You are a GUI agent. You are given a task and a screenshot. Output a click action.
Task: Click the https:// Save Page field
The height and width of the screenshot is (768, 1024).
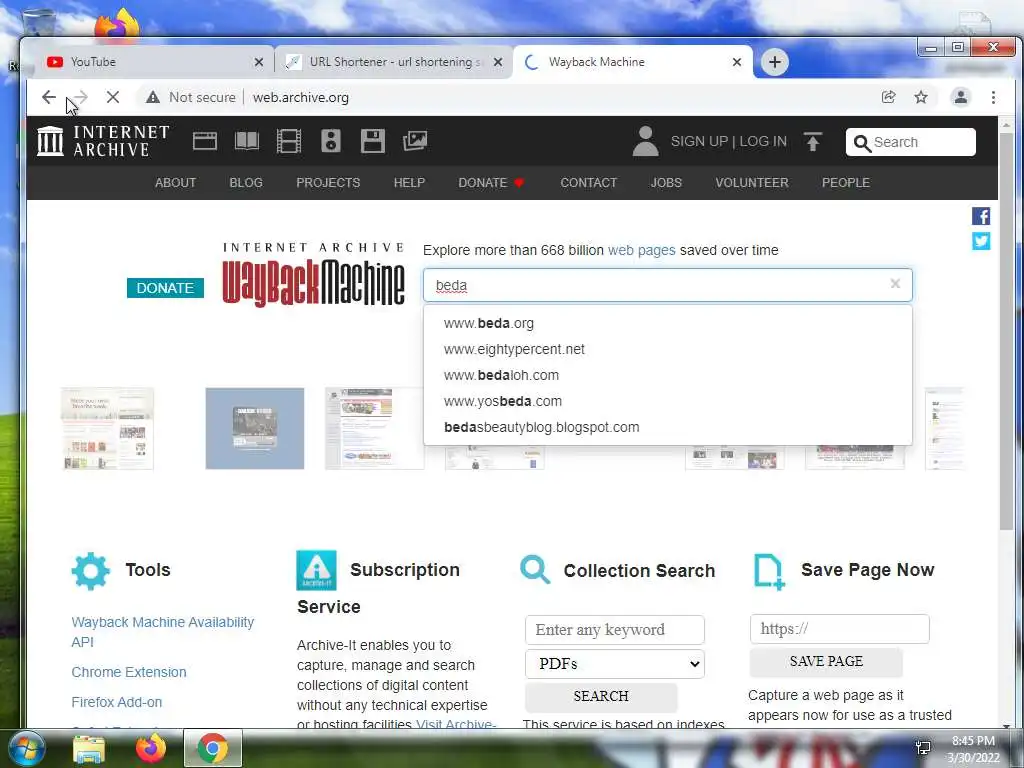point(839,629)
